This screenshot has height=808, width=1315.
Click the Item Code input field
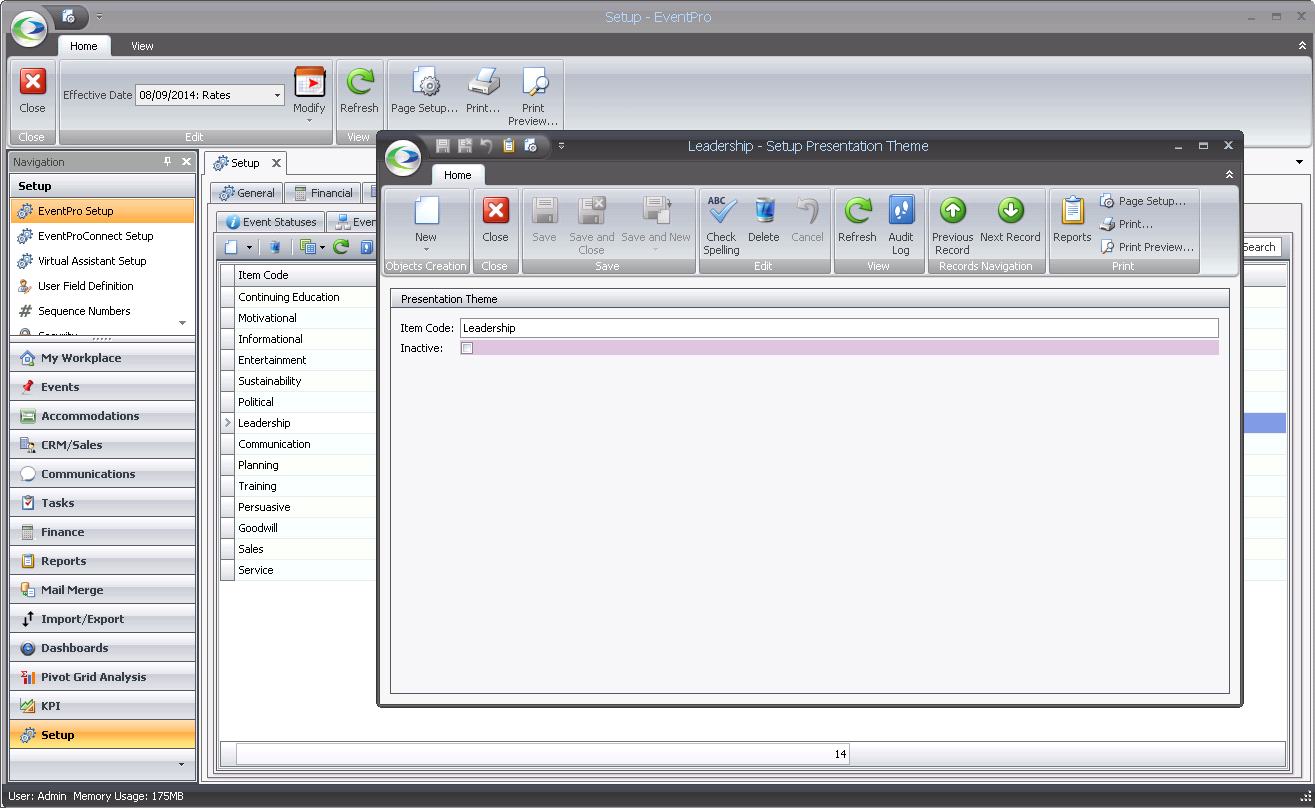tap(839, 328)
